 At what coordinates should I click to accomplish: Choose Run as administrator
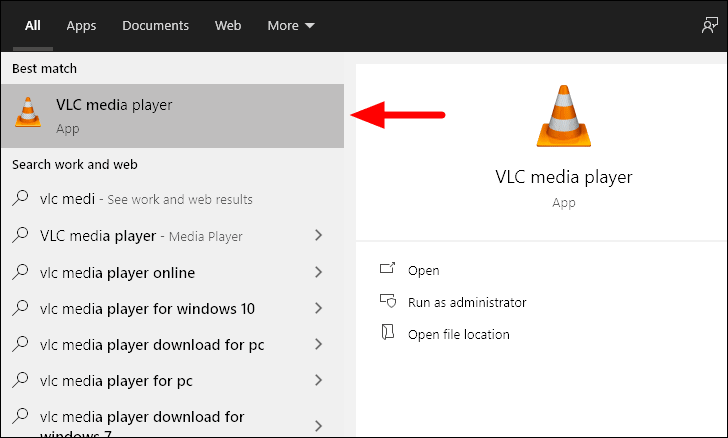(467, 302)
